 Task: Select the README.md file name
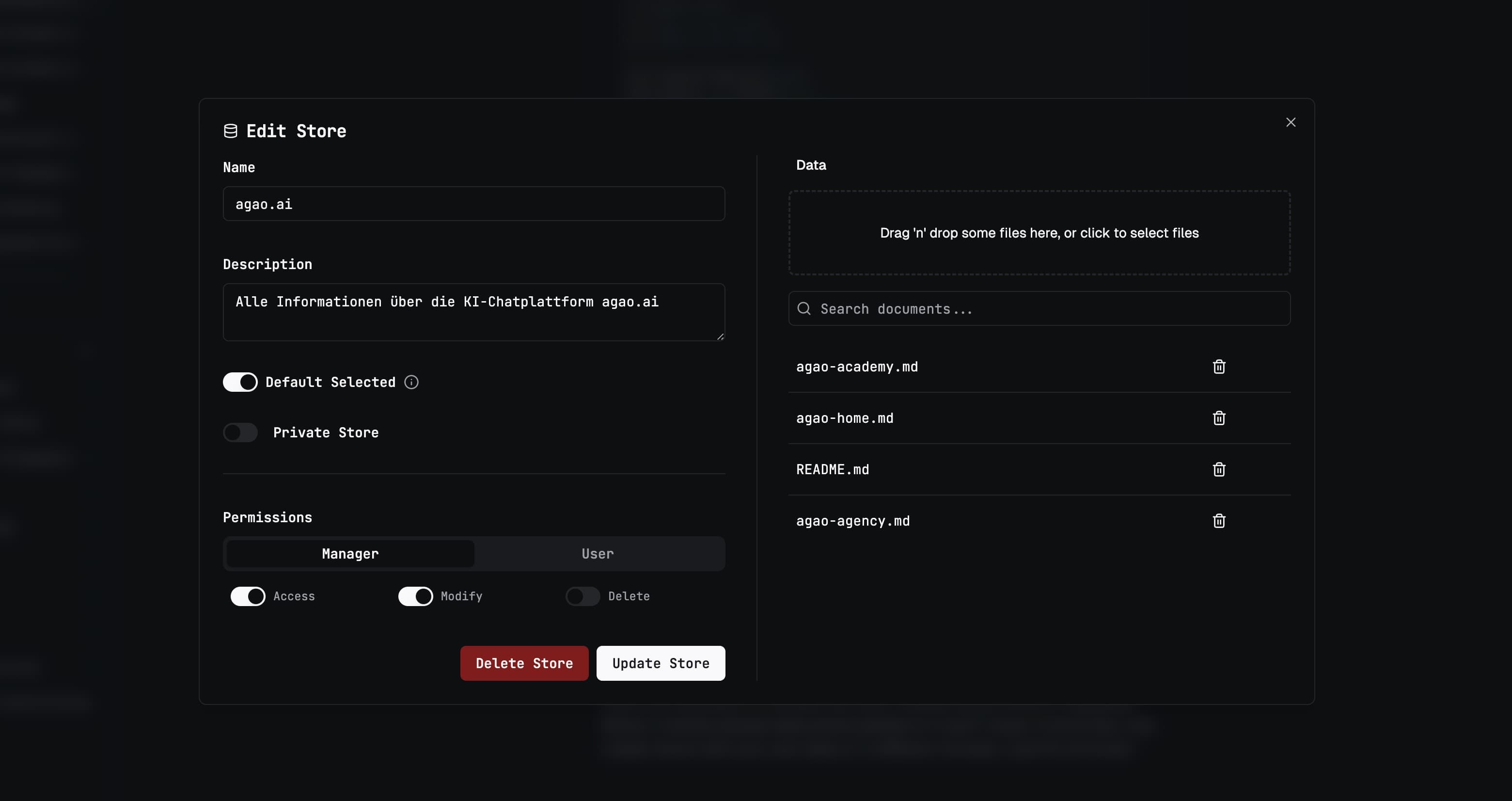coord(832,470)
